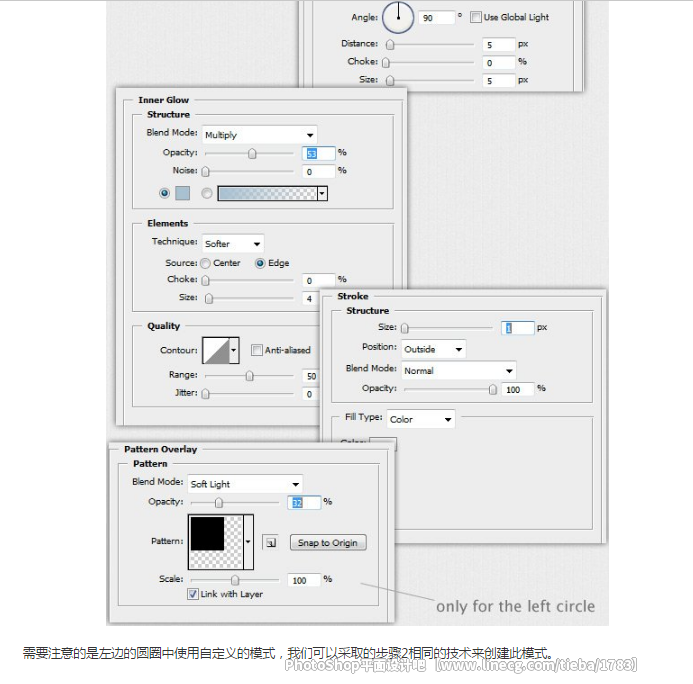Open the Contour picker dropdown arrow
Screen dimensions: 693x684
[234, 350]
